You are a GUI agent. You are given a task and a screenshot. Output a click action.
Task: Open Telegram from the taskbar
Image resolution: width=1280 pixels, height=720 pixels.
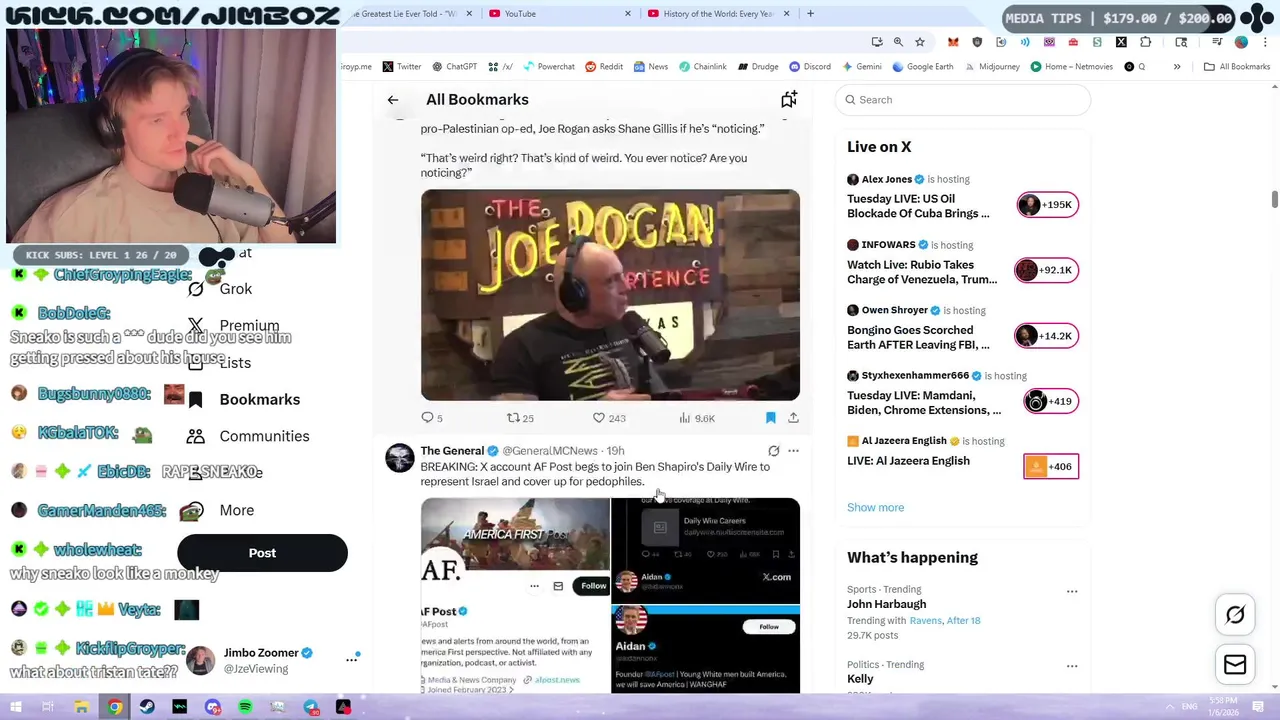click(x=311, y=707)
